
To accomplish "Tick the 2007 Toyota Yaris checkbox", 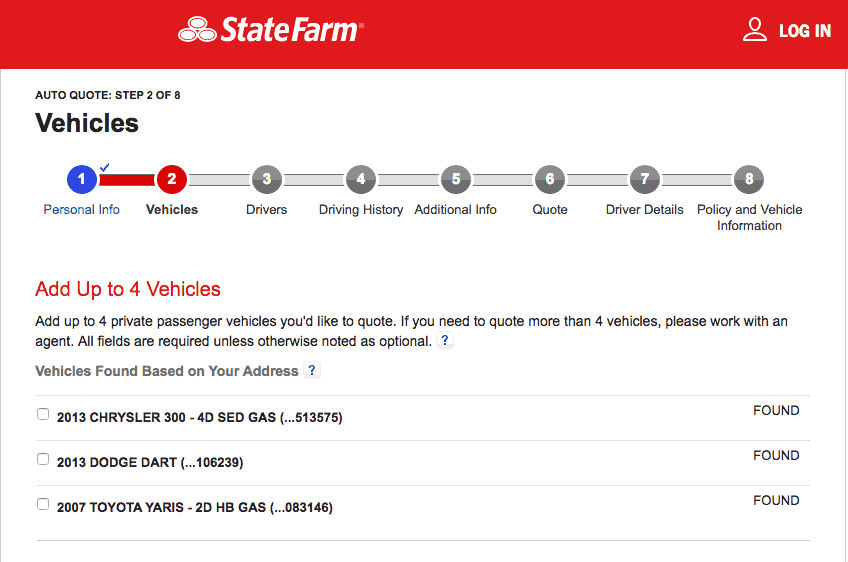I will click(x=43, y=504).
